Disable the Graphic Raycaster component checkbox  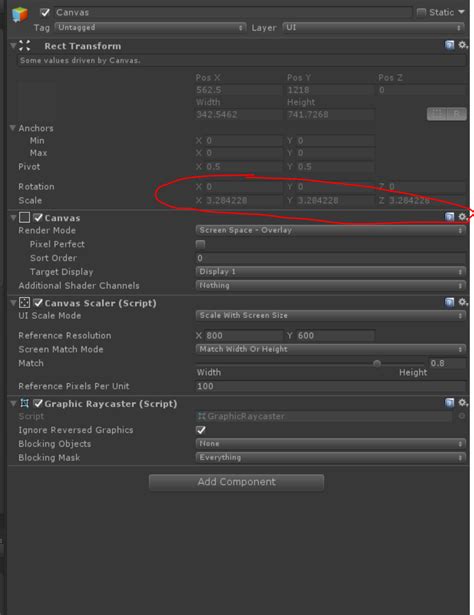pyautogui.click(x=38, y=403)
